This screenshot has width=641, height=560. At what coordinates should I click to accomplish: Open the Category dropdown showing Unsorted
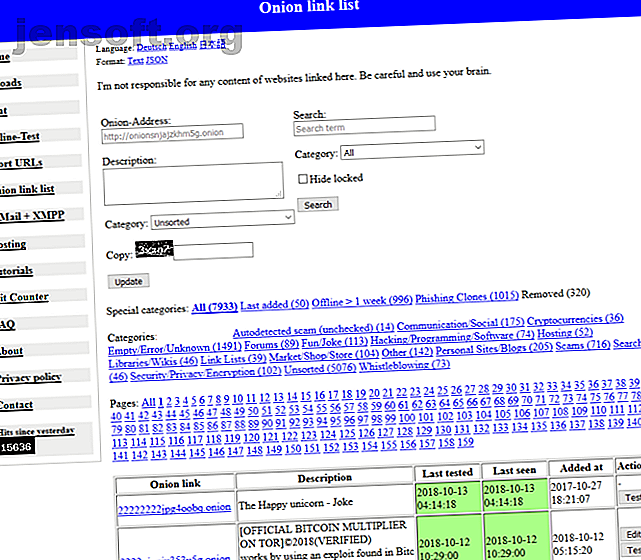coord(223,220)
